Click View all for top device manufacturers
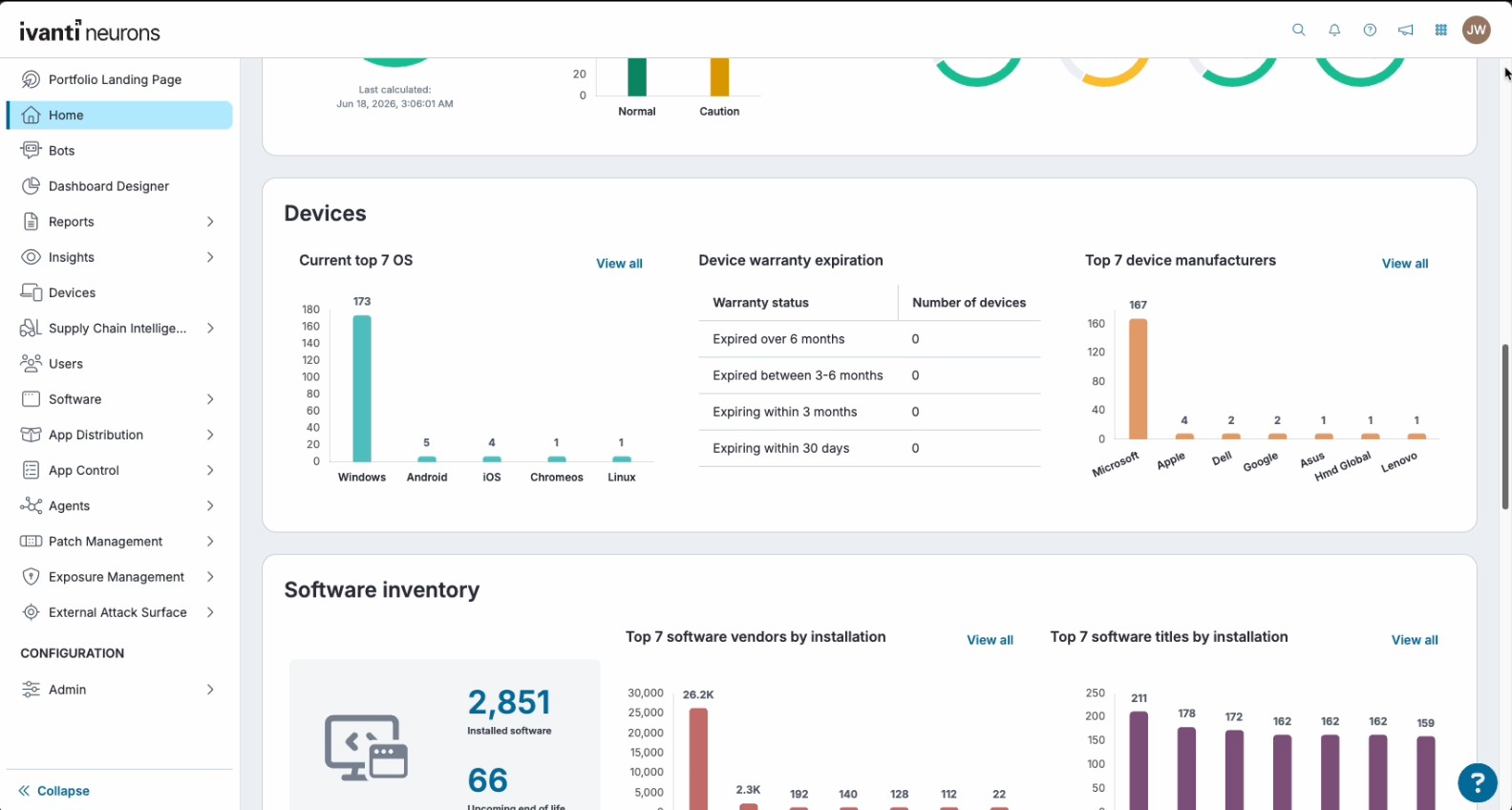Screen dimensions: 1512x810 click(x=1405, y=264)
